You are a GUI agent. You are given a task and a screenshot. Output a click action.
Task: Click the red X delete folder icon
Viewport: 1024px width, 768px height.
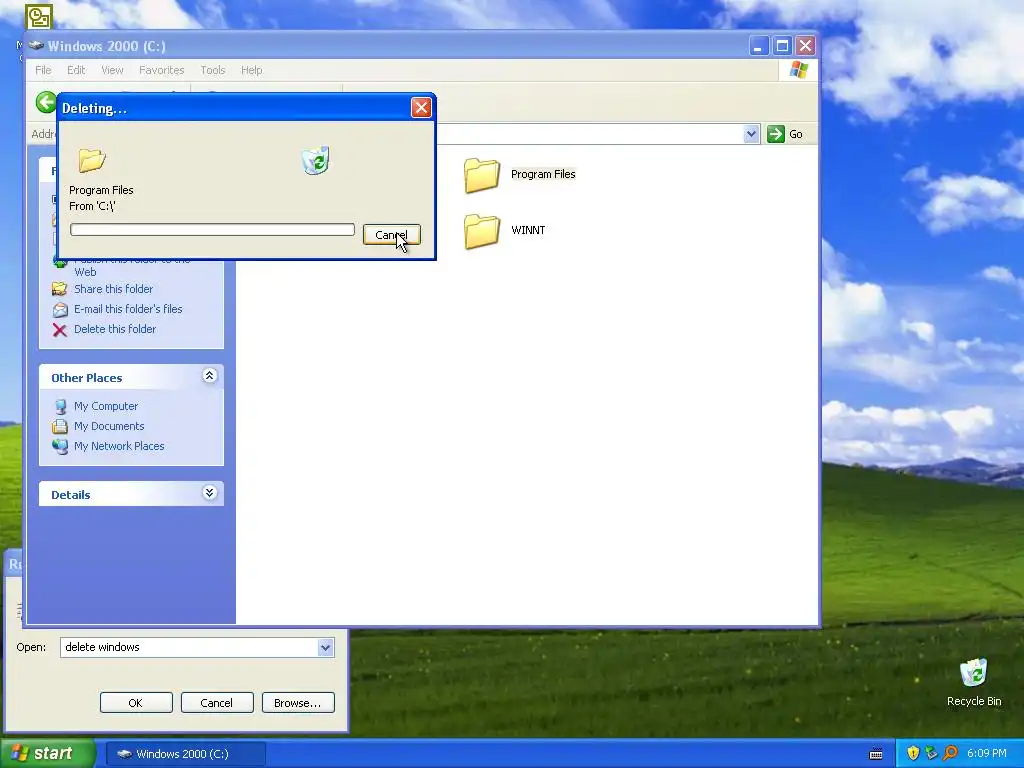(59, 330)
